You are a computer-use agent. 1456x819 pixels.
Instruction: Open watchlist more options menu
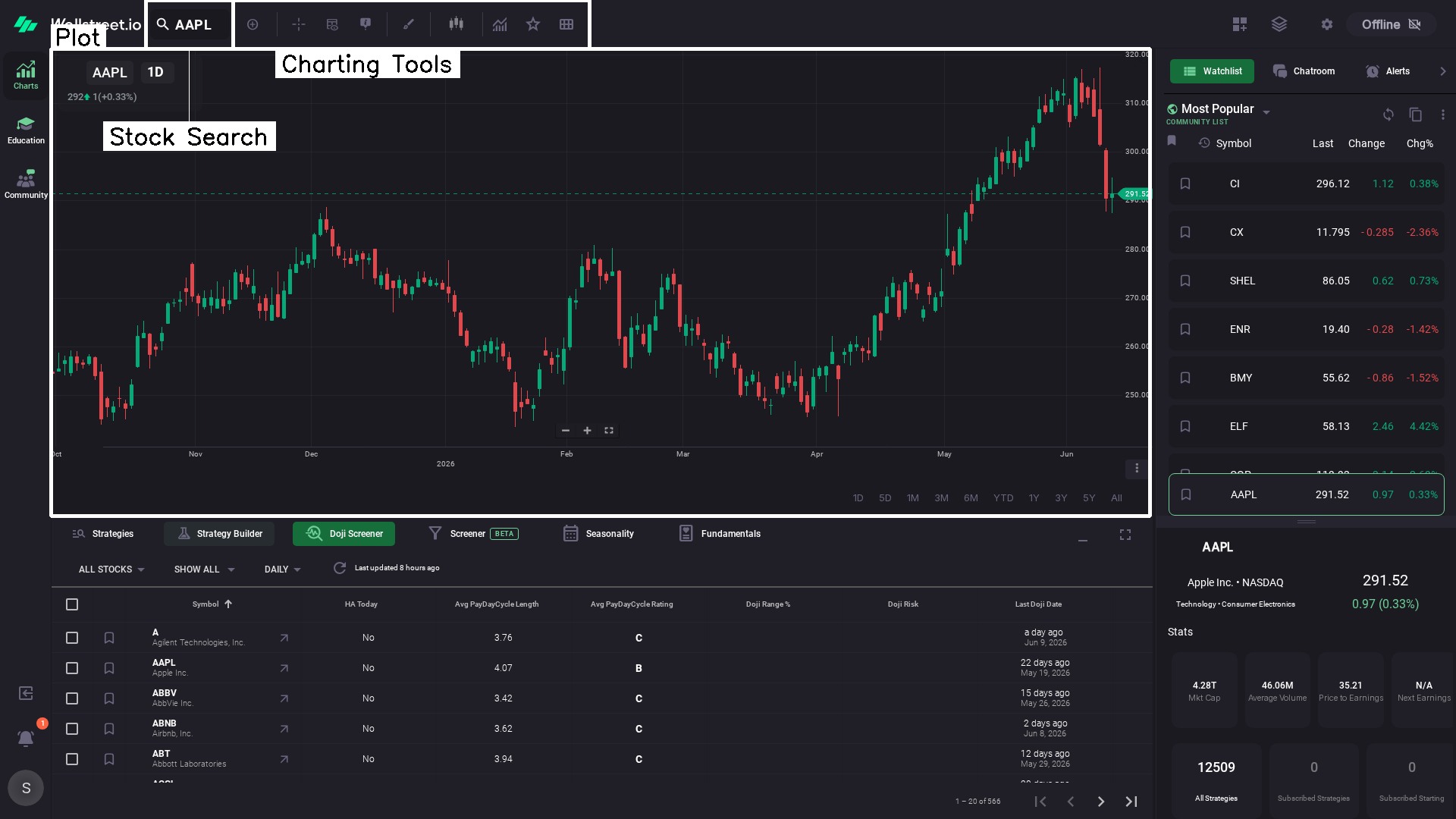(x=1443, y=115)
